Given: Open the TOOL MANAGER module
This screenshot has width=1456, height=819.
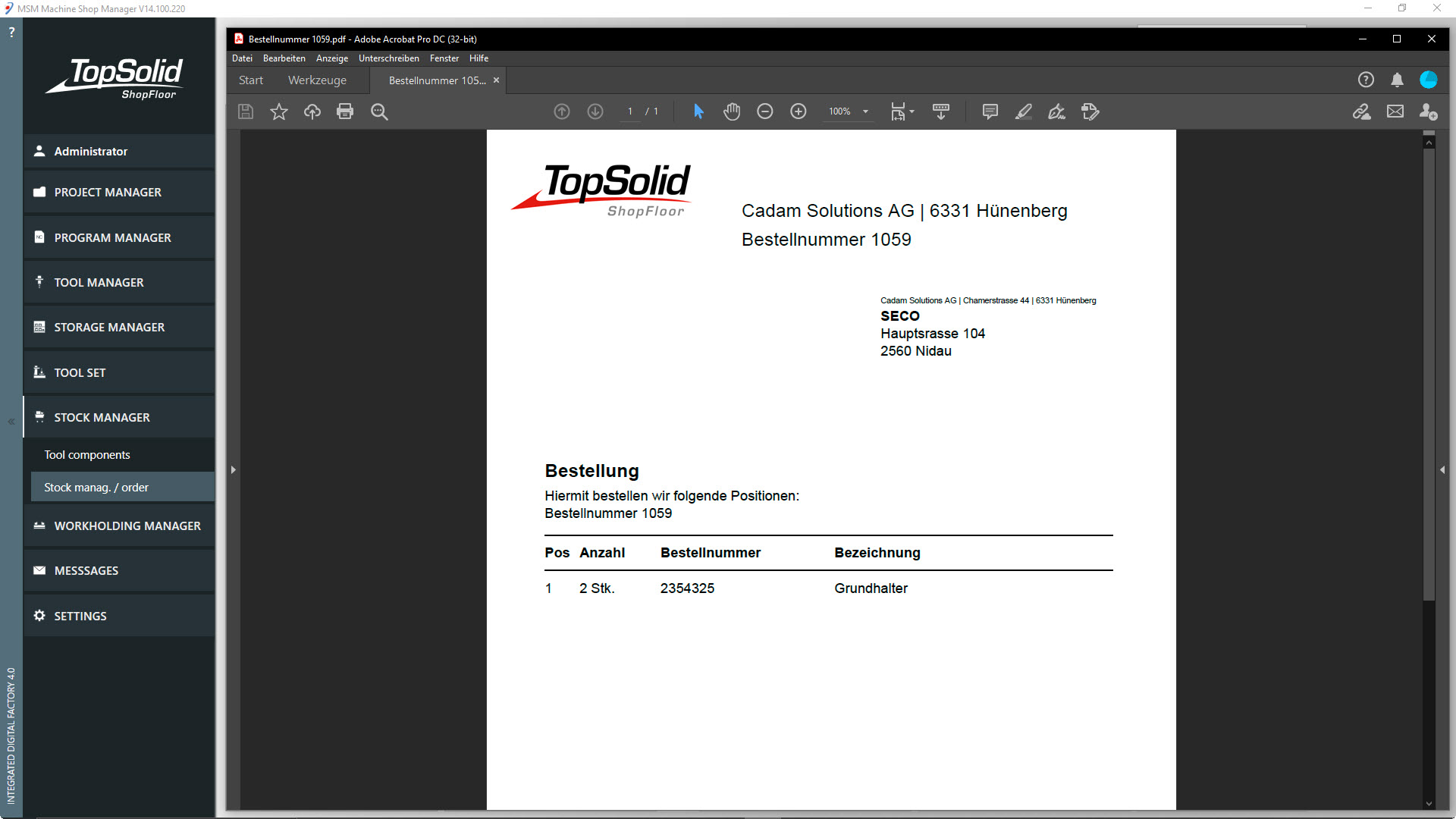Looking at the screenshot, I should click(x=99, y=282).
